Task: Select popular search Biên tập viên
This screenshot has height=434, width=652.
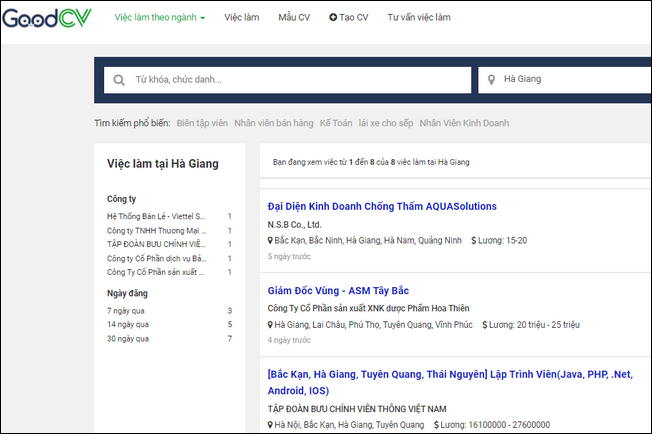Action: click(x=201, y=123)
